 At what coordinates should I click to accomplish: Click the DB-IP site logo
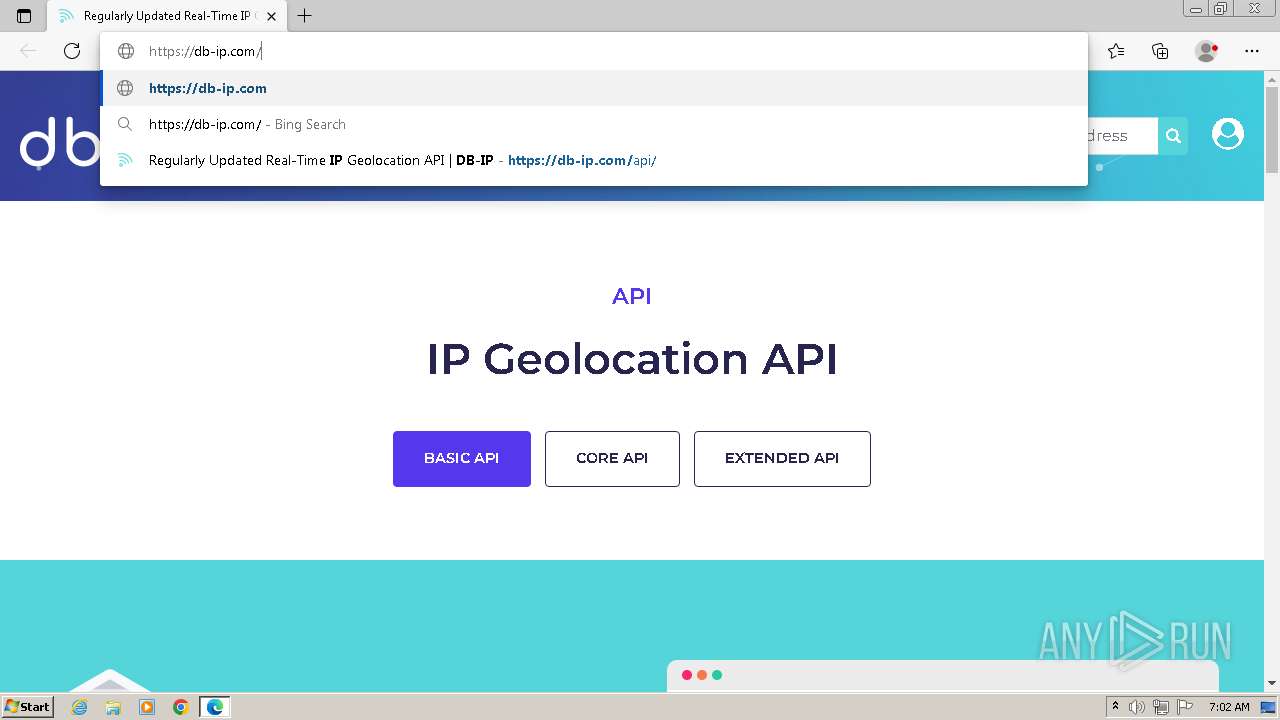pos(60,143)
